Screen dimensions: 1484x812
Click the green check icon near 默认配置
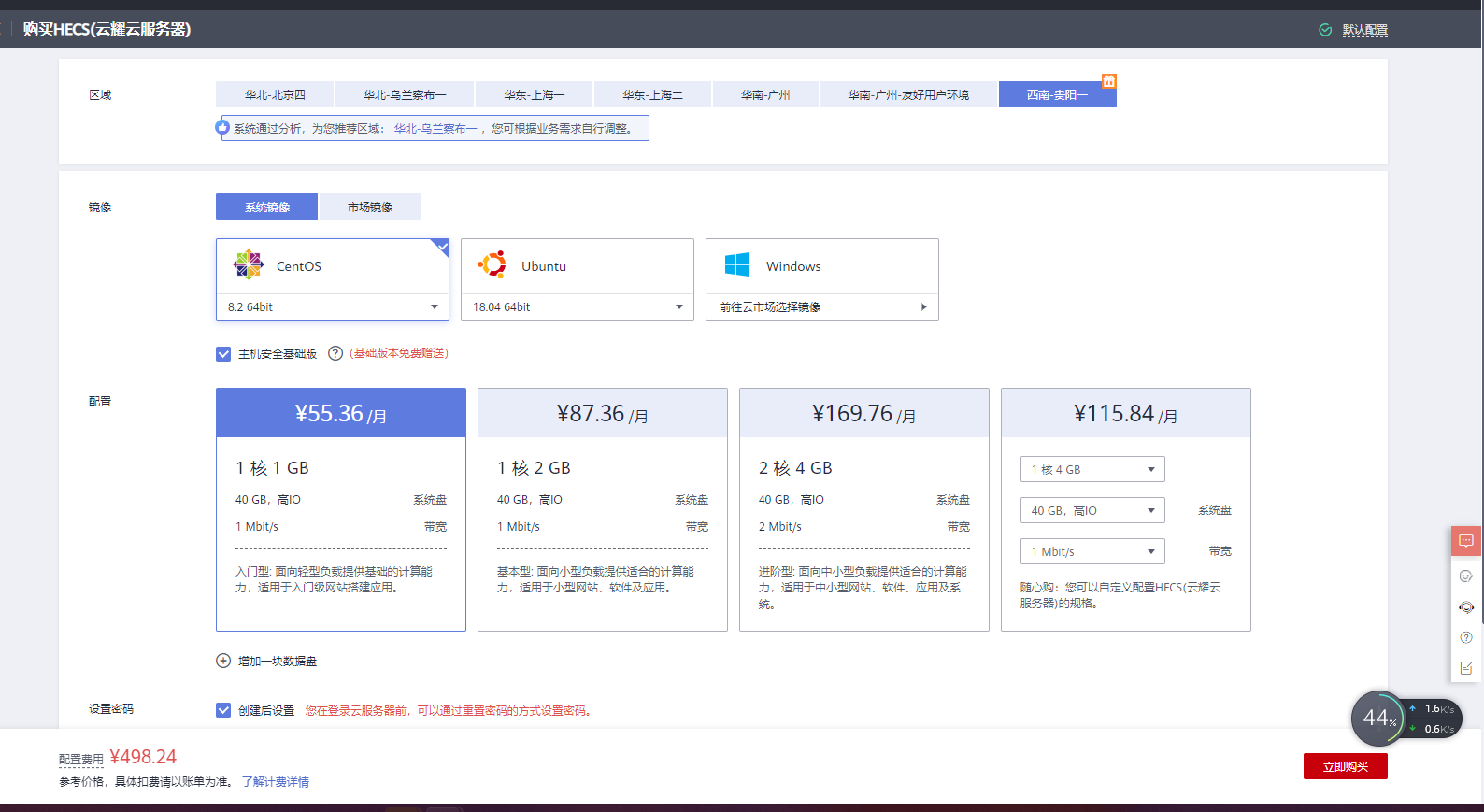(x=1325, y=30)
